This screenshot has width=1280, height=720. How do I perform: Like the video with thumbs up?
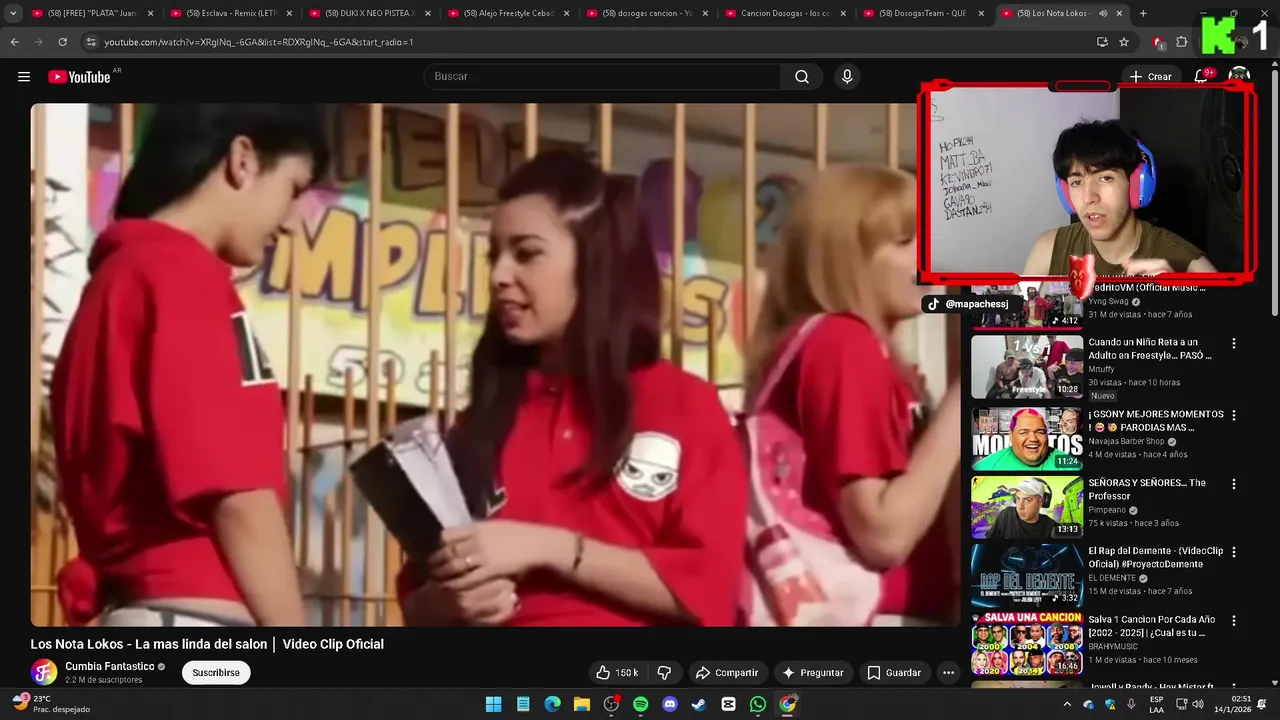click(x=617, y=673)
